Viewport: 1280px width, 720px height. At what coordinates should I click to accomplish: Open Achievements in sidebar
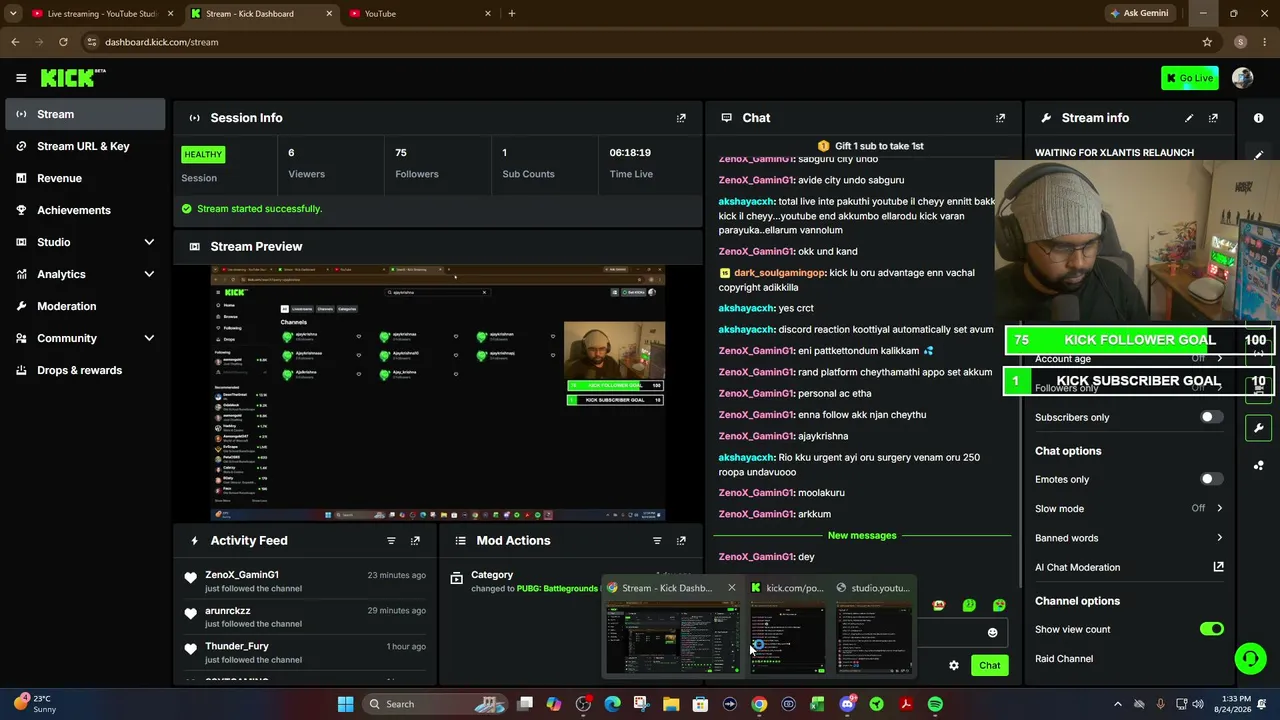85,210
